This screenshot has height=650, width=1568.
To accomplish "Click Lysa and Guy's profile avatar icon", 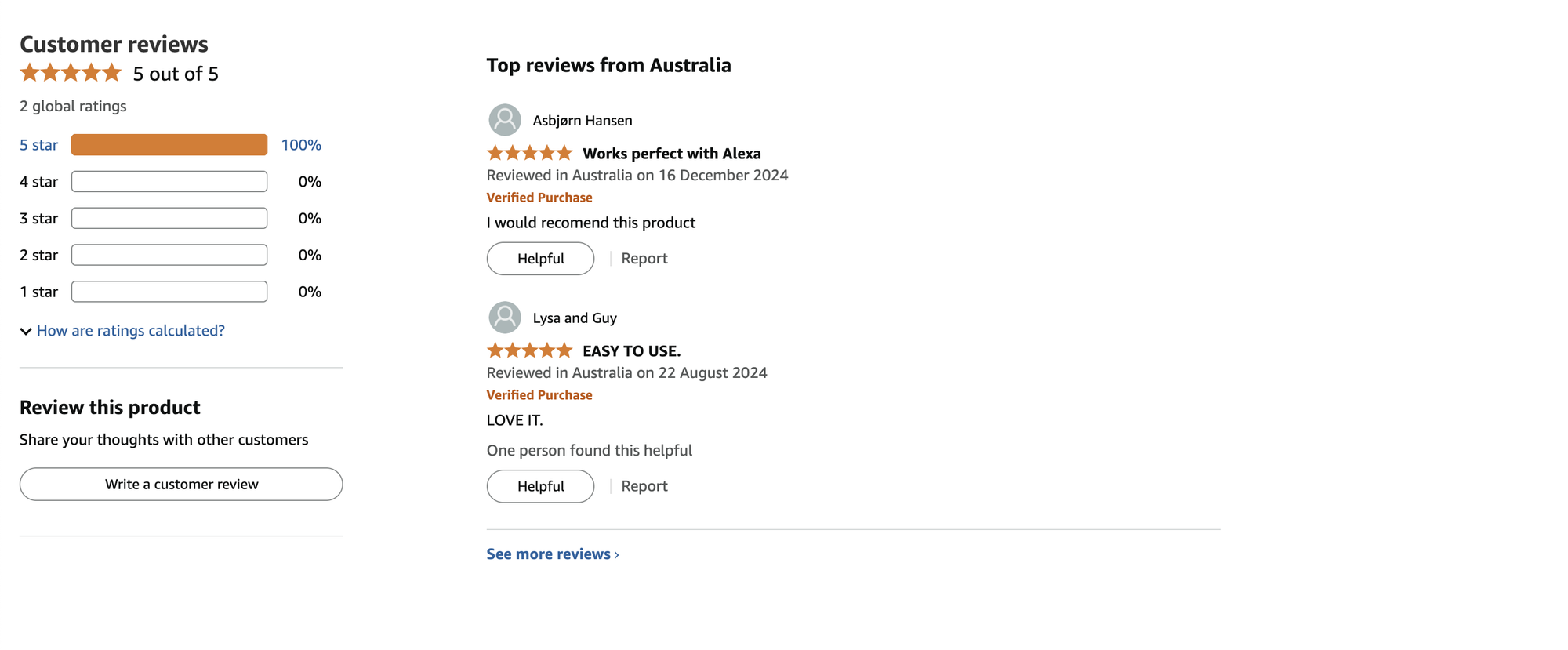I will pos(504,318).
